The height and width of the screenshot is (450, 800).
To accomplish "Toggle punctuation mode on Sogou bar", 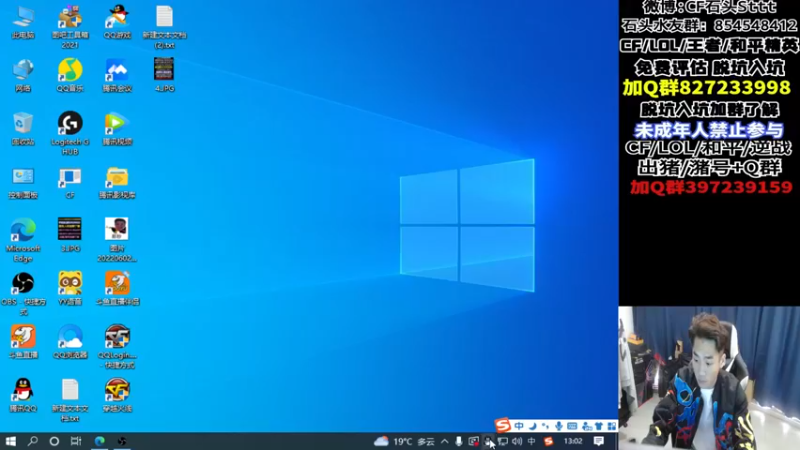I will coord(545,426).
